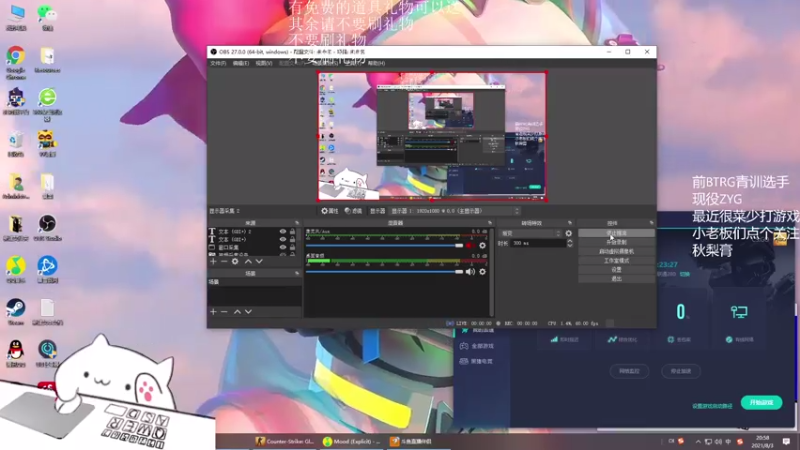Open the 渐变 transition type dropdown
800x450 pixels.
(531, 233)
